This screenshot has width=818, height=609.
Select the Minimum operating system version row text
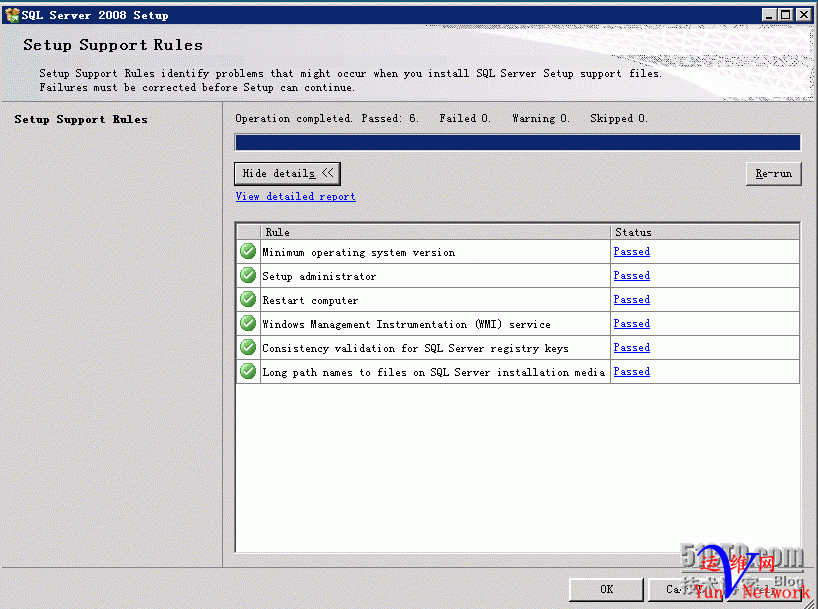point(358,253)
